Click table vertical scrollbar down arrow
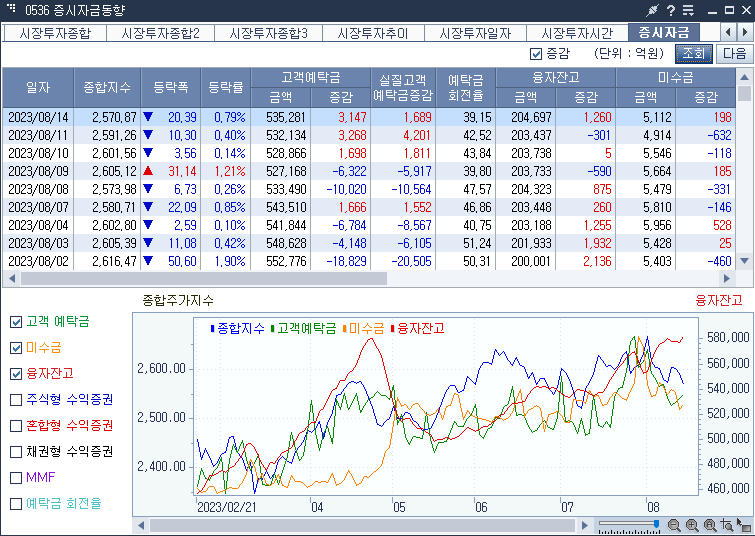The width and height of the screenshot is (755, 536). coord(744,261)
